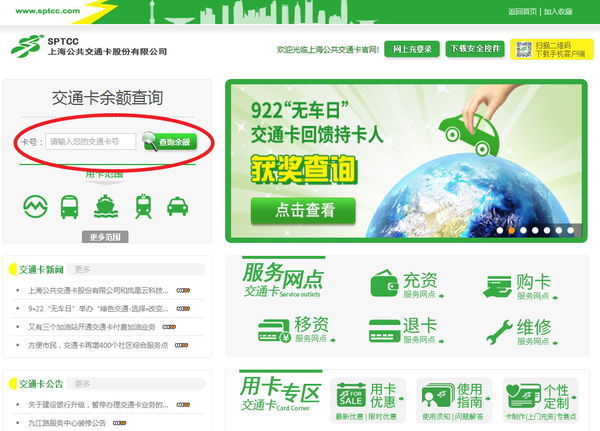Click the green car in the banner
The height and width of the screenshot is (431, 600).
tap(469, 135)
